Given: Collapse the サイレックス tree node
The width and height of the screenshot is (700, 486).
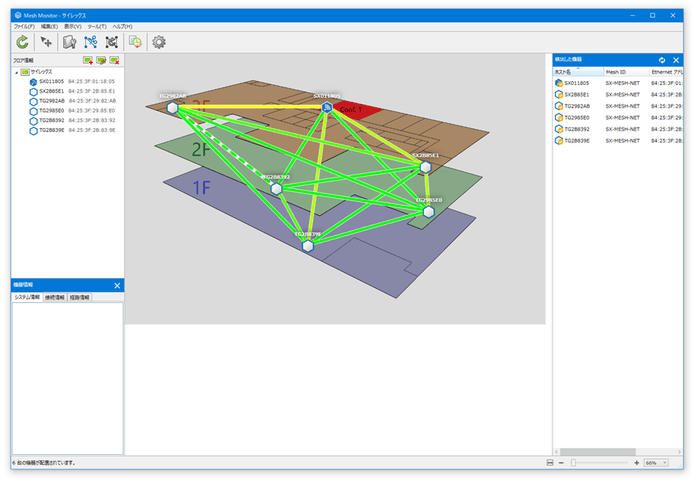Looking at the screenshot, I should pos(16,72).
